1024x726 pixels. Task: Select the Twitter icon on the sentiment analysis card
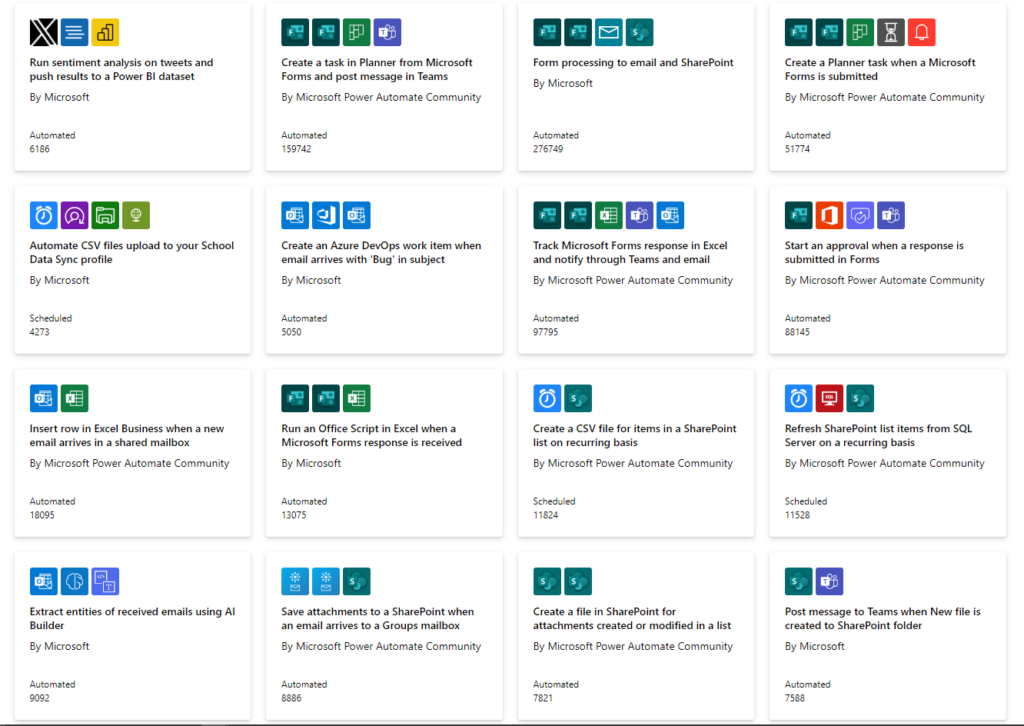[42, 32]
